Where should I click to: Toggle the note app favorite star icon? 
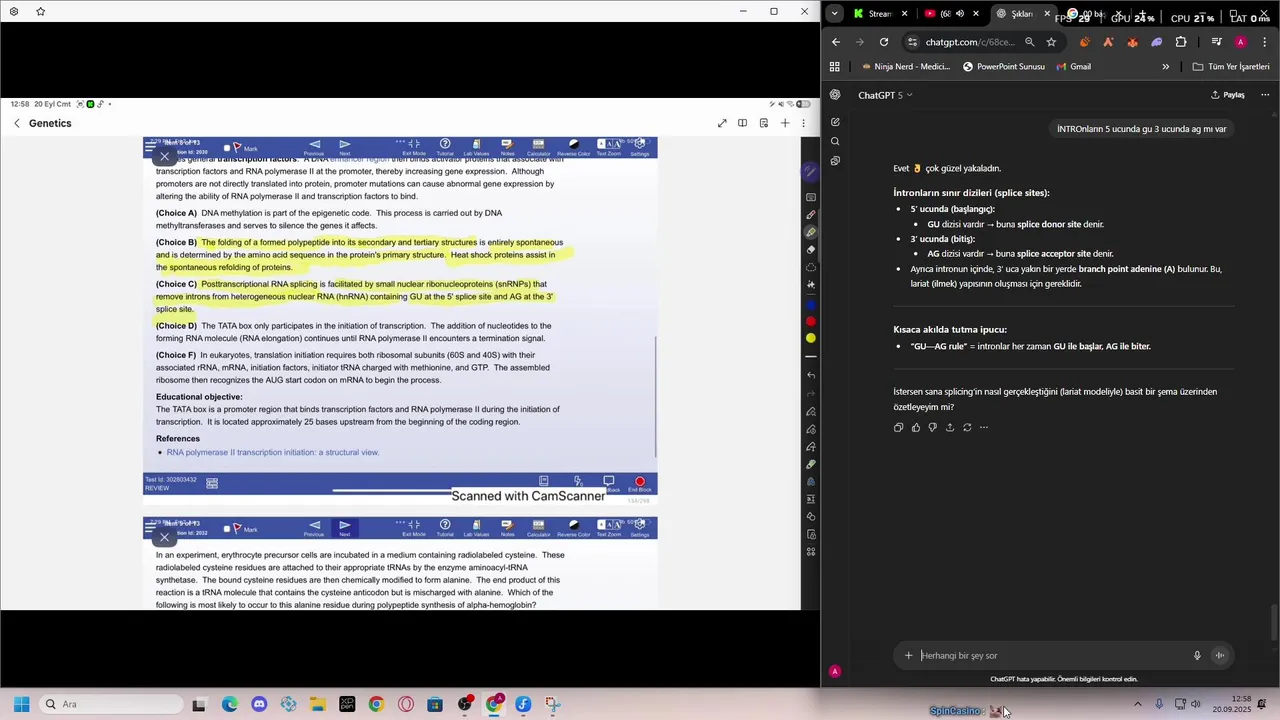point(40,11)
